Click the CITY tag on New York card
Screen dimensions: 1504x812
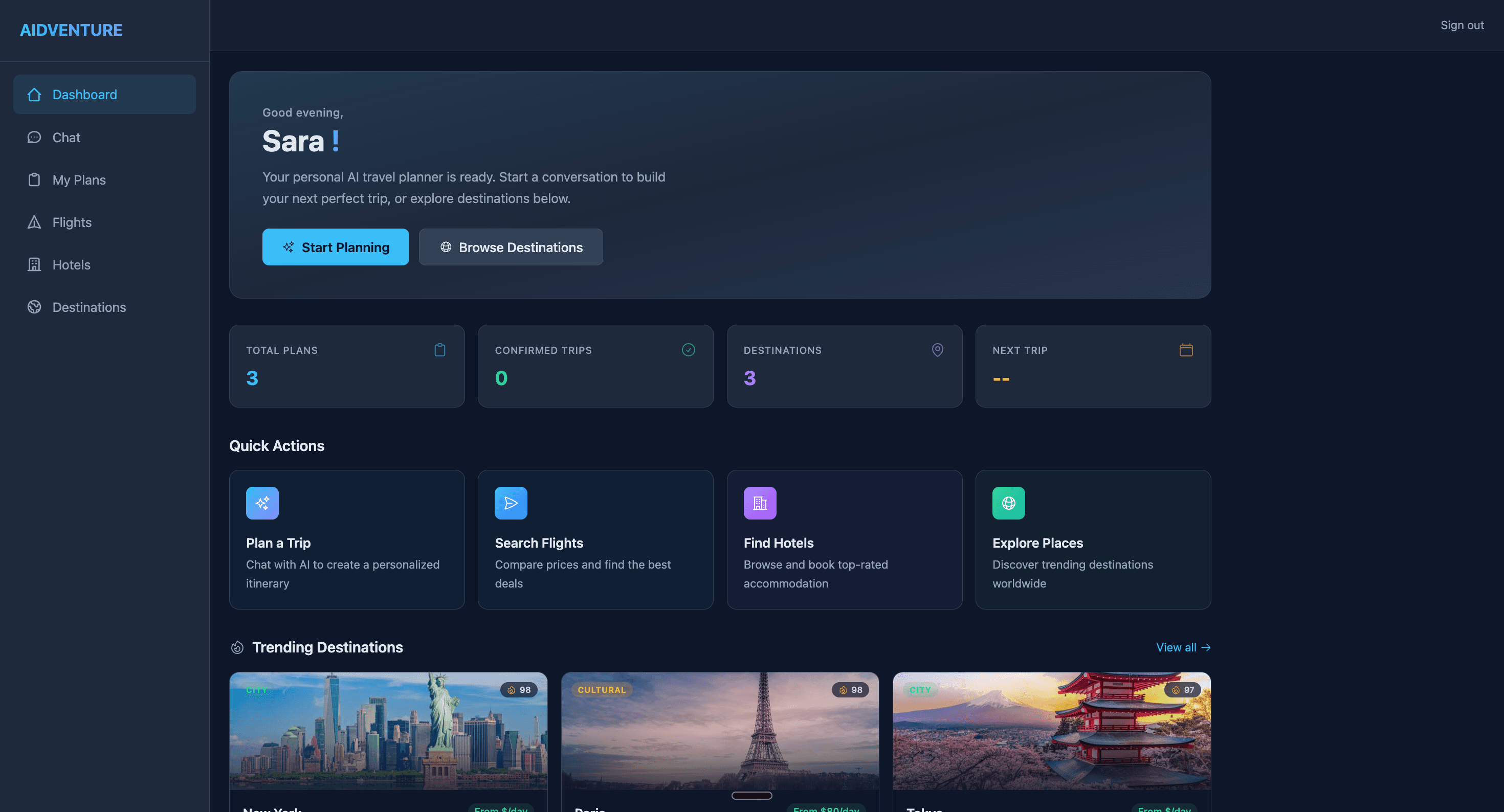point(256,690)
